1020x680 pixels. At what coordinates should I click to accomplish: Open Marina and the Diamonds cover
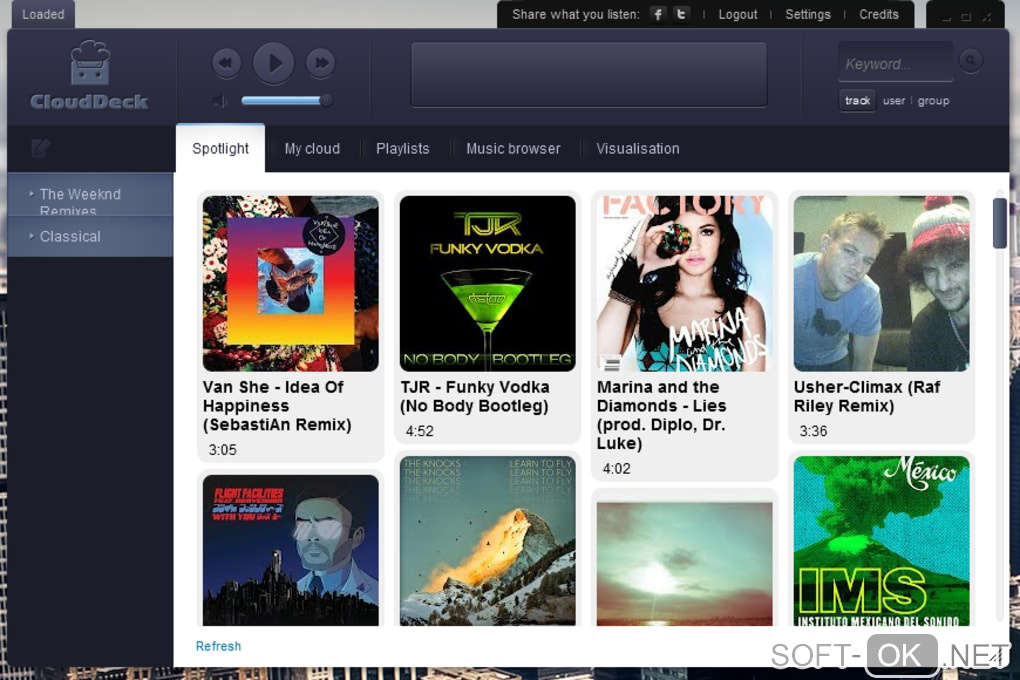pyautogui.click(x=684, y=284)
